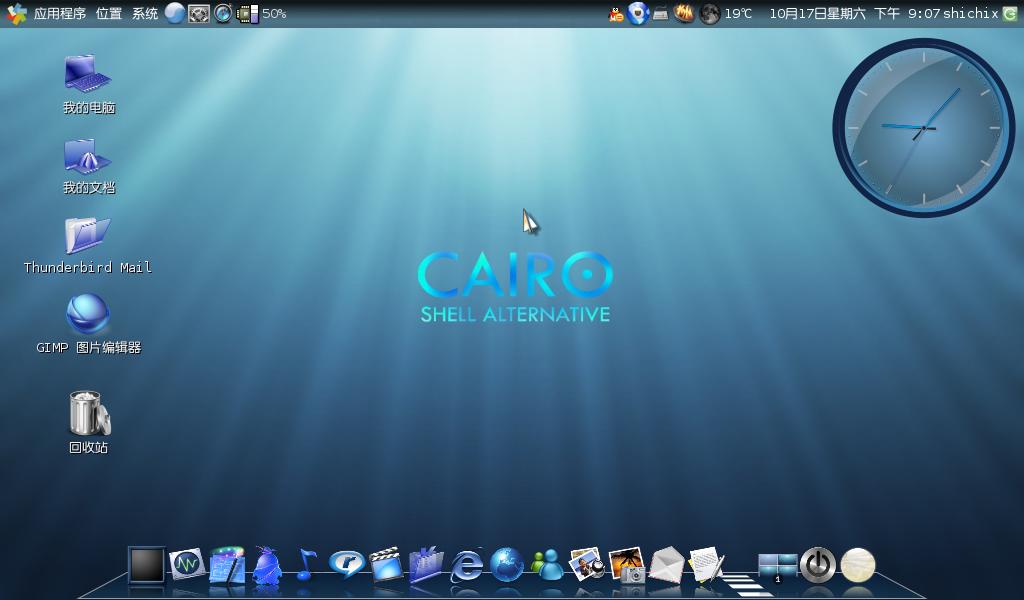Click the CPU monitor showing 50%
The height and width of the screenshot is (600, 1024).
[x=261, y=13]
